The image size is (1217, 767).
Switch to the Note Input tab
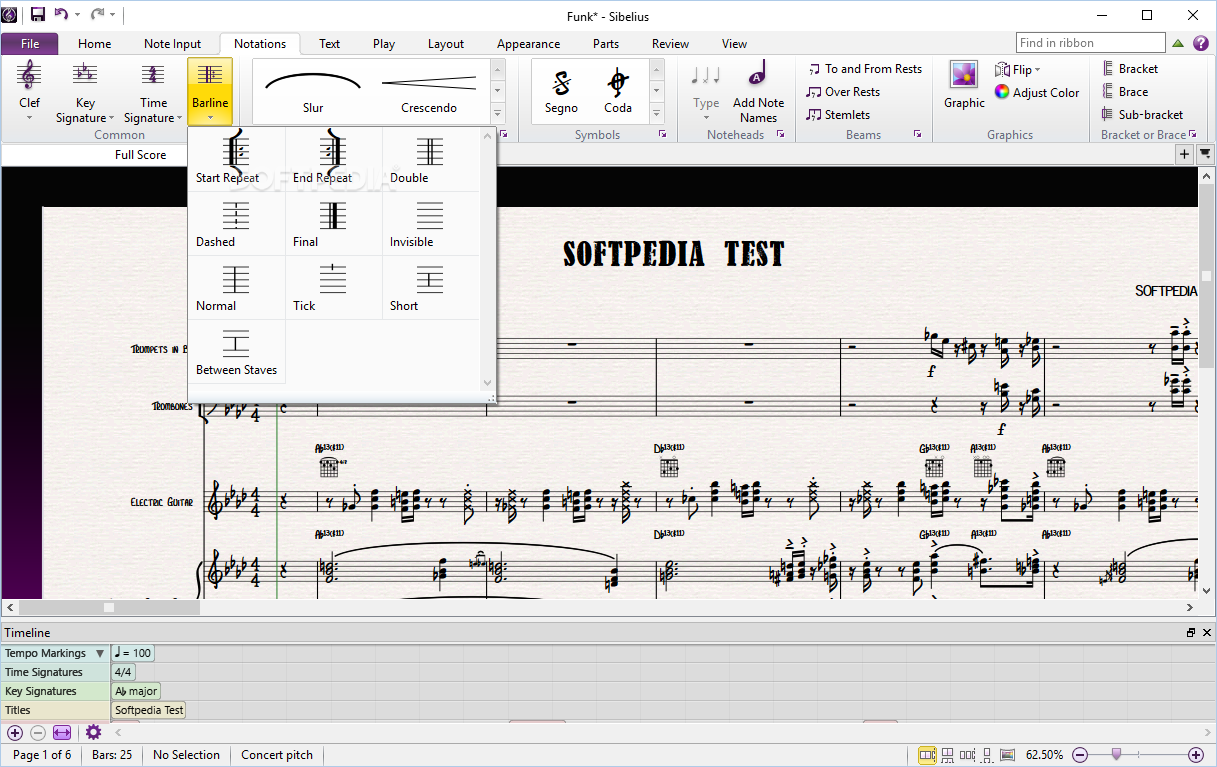pos(172,44)
